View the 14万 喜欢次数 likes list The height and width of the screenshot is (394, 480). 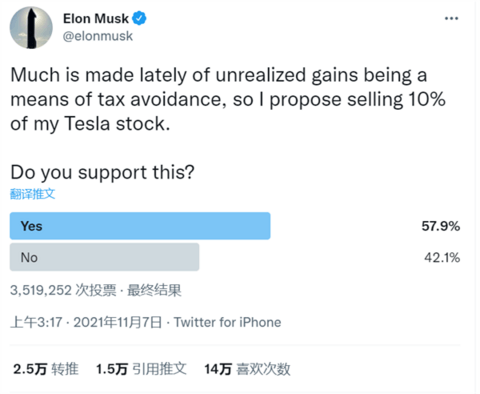pos(247,369)
